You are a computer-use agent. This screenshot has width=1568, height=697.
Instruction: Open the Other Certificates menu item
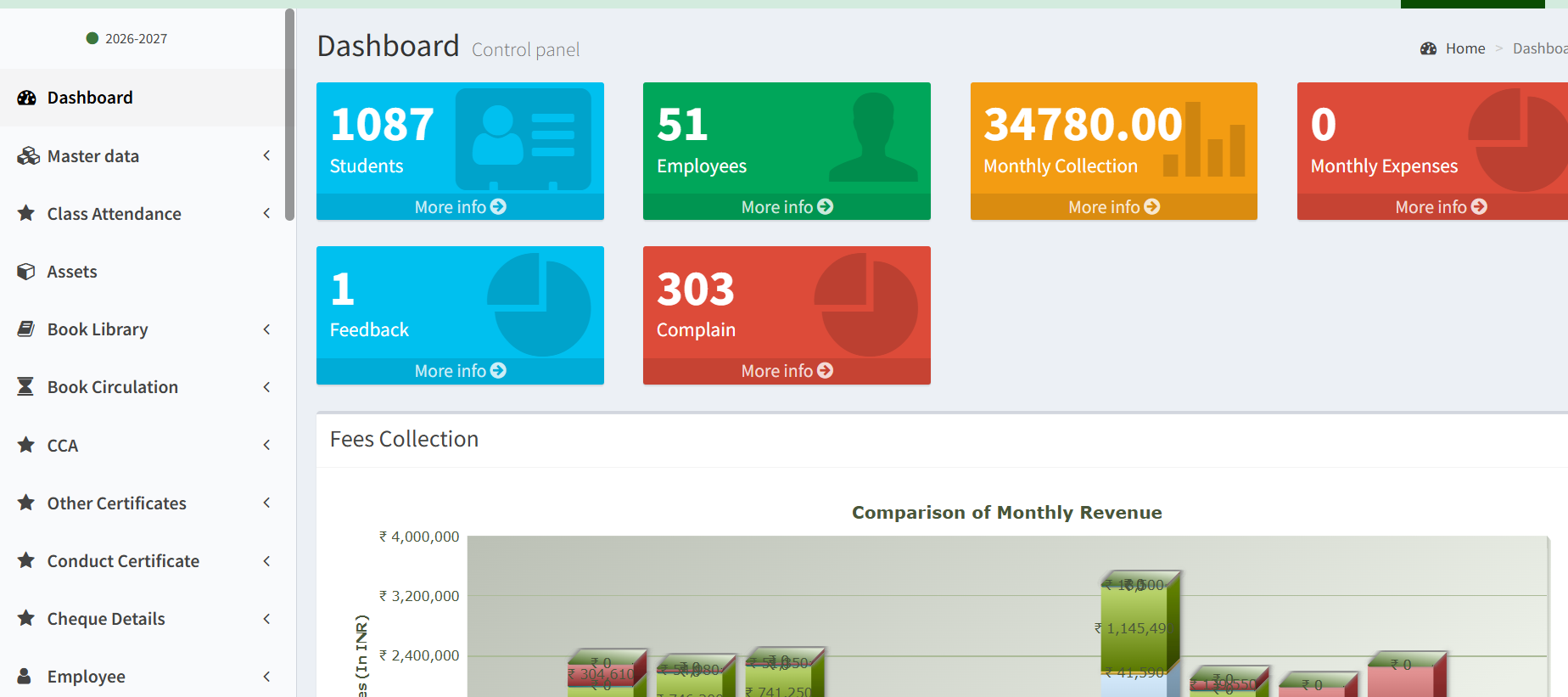coord(143,503)
